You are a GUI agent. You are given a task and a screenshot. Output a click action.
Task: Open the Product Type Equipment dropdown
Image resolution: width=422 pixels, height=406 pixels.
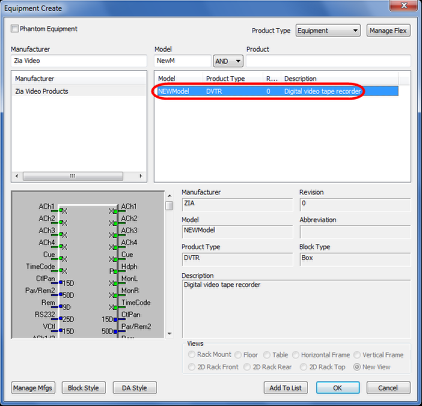tap(328, 31)
